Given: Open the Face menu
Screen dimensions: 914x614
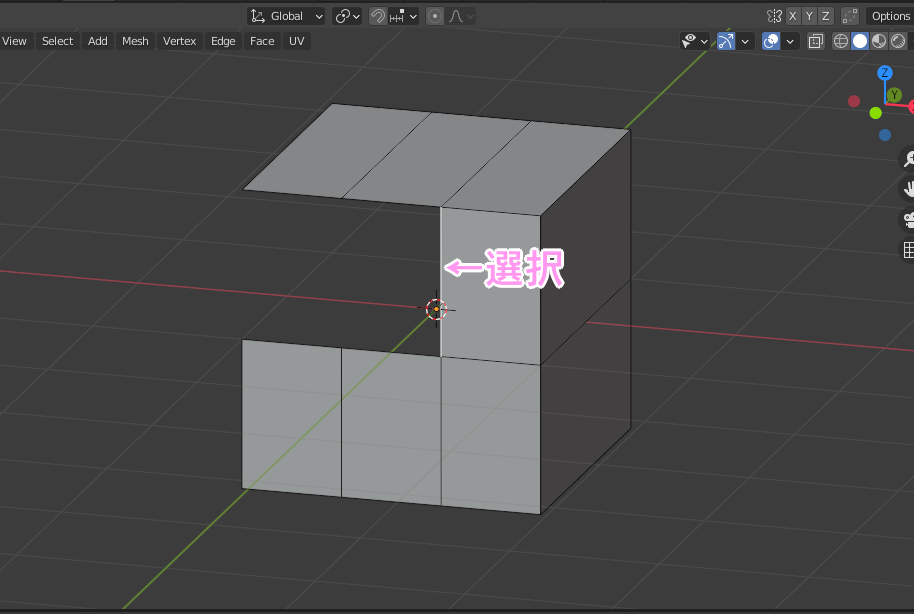Looking at the screenshot, I should point(262,41).
